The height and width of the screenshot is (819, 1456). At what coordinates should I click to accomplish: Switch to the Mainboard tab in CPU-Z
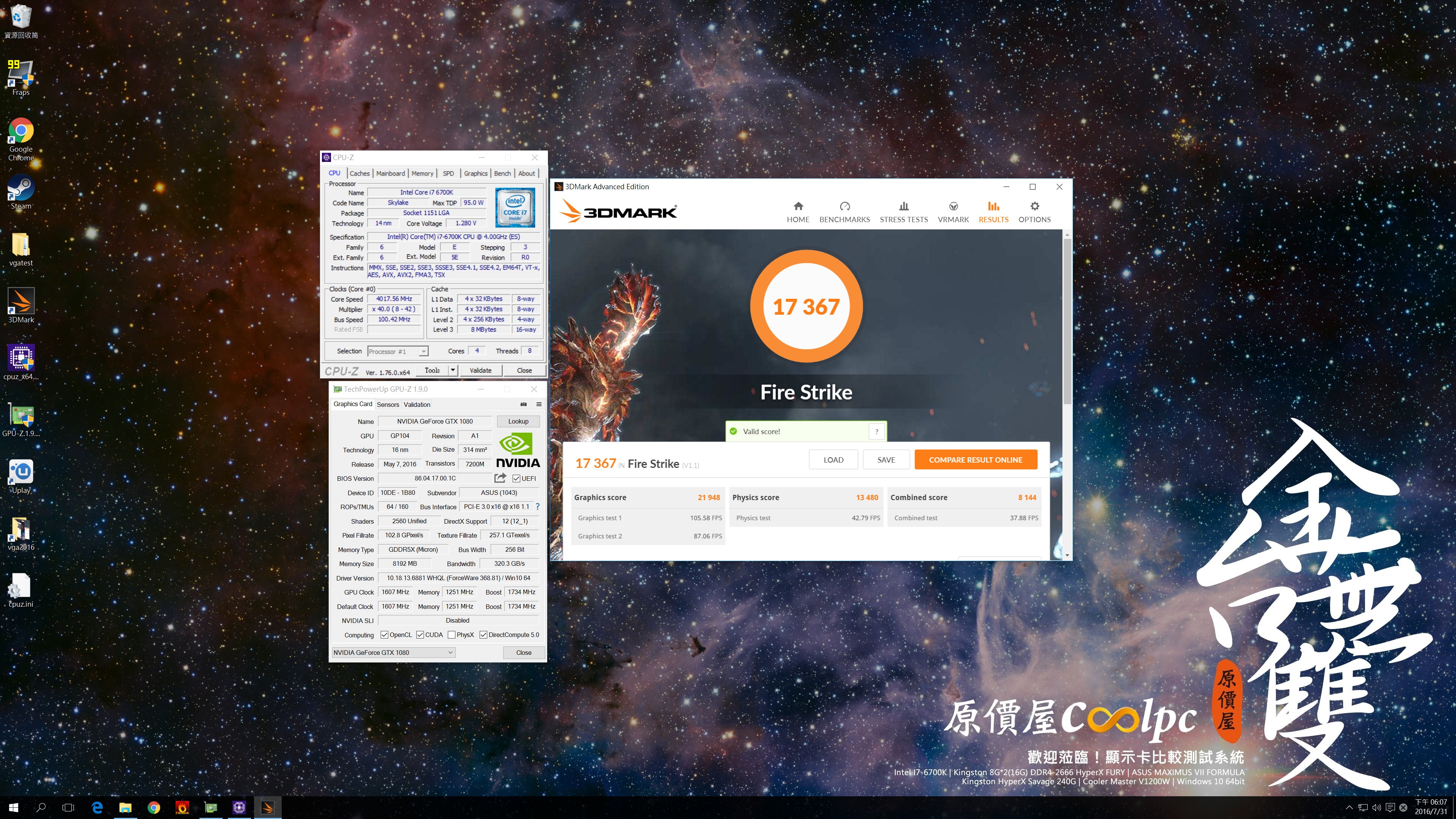(x=391, y=174)
